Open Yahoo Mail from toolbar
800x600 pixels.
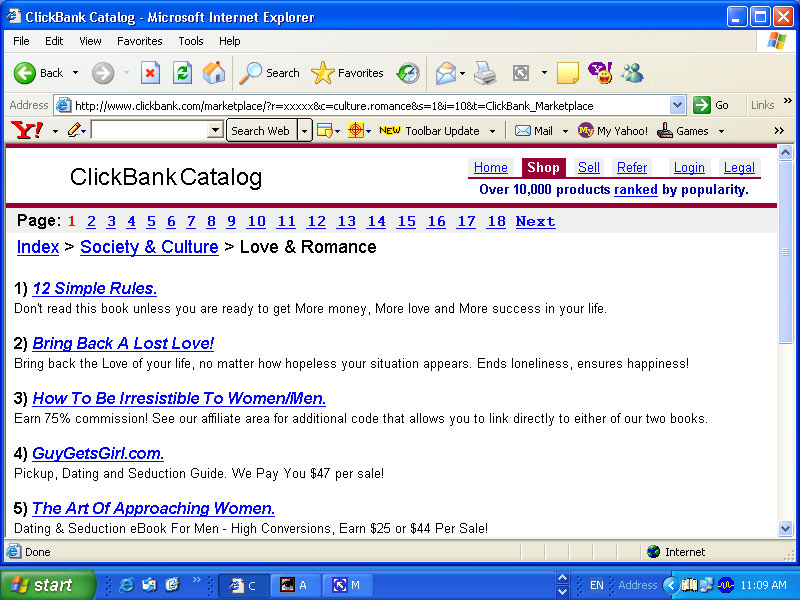coord(534,131)
